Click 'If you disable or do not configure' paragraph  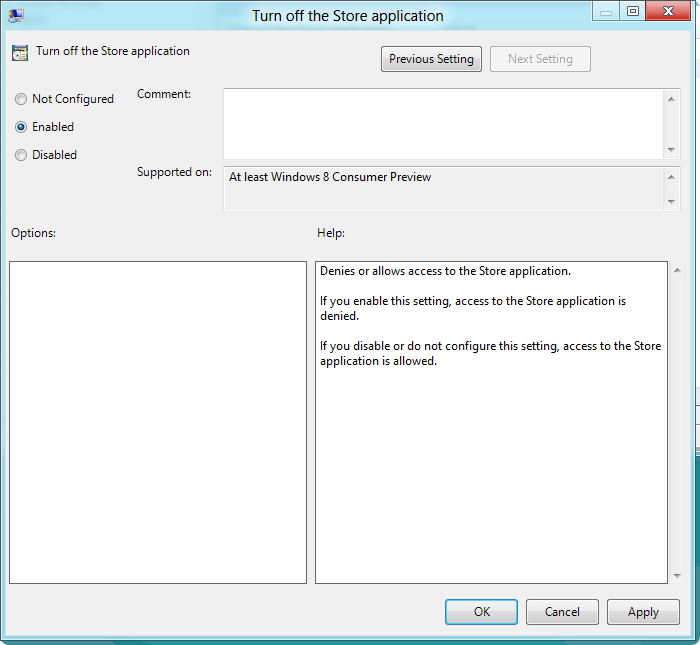490,354
